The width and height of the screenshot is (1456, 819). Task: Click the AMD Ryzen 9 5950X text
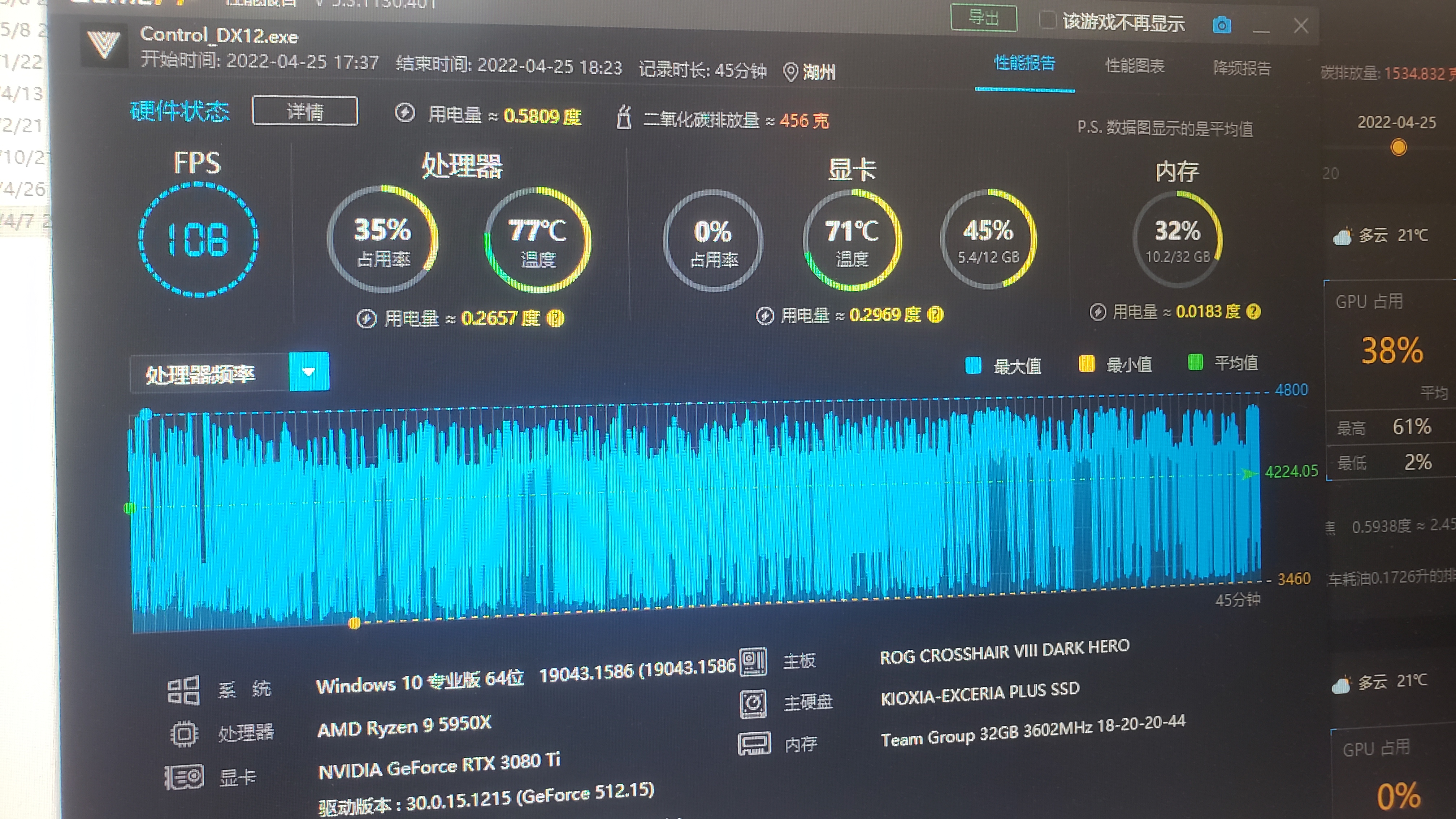pos(404,726)
